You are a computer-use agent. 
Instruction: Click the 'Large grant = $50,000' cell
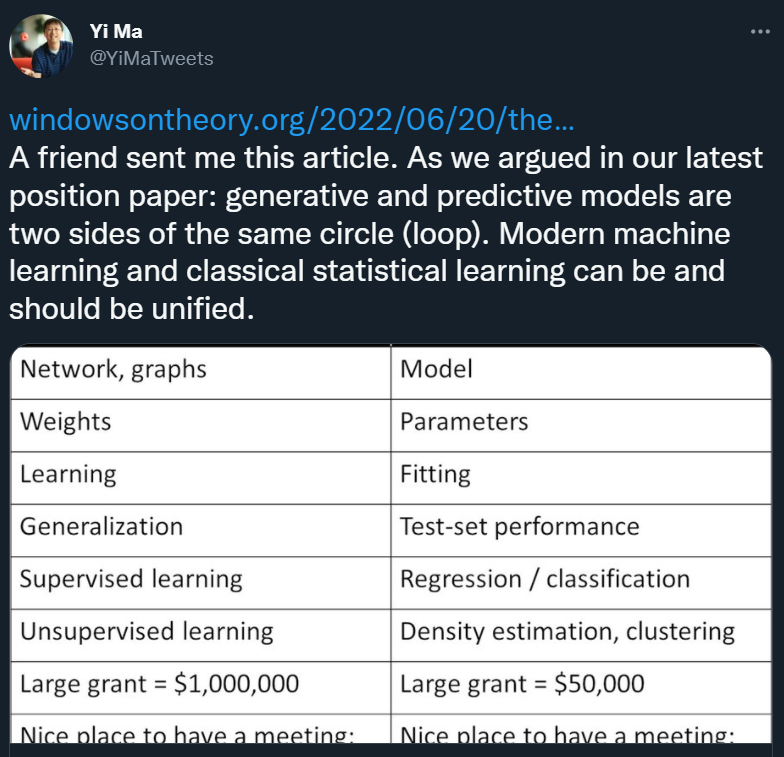click(x=581, y=688)
